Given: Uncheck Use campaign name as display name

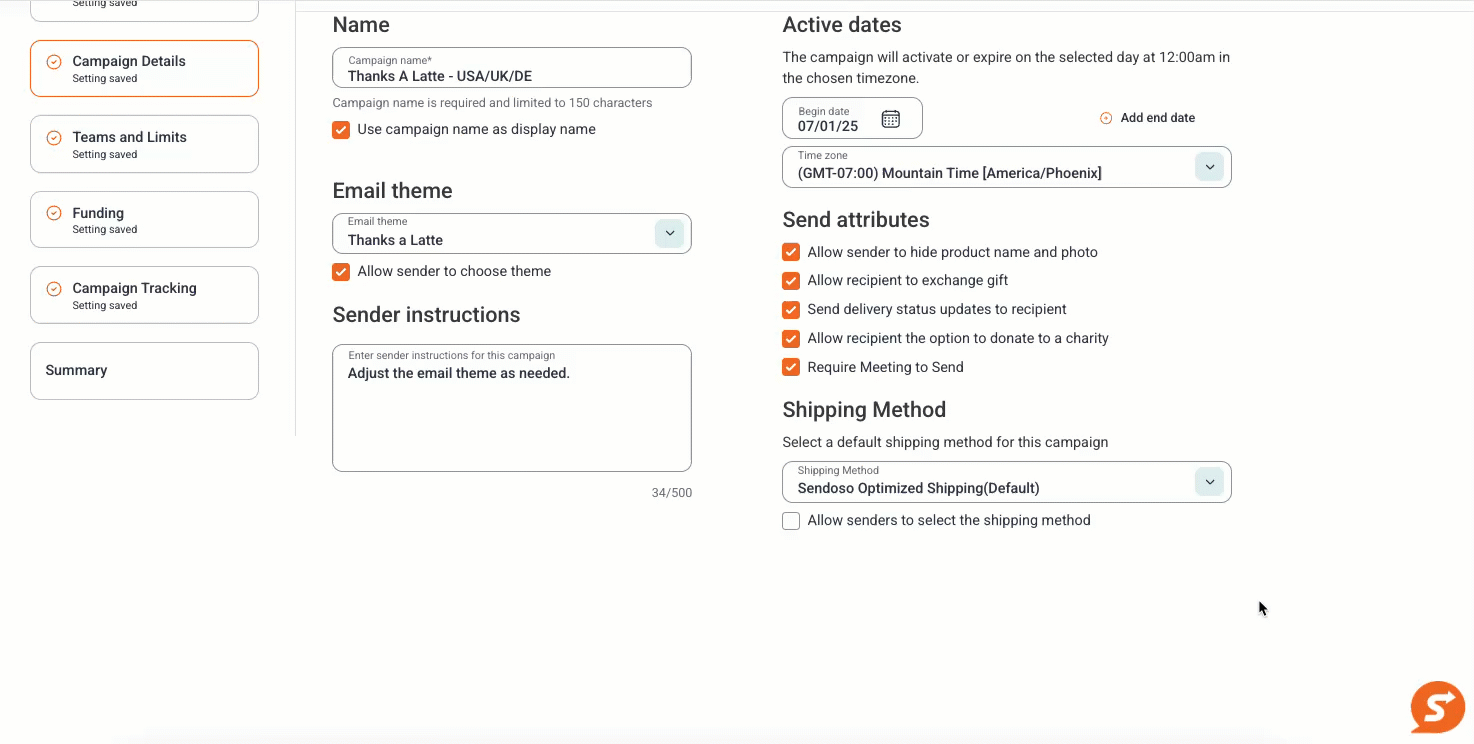Looking at the screenshot, I should pos(341,130).
